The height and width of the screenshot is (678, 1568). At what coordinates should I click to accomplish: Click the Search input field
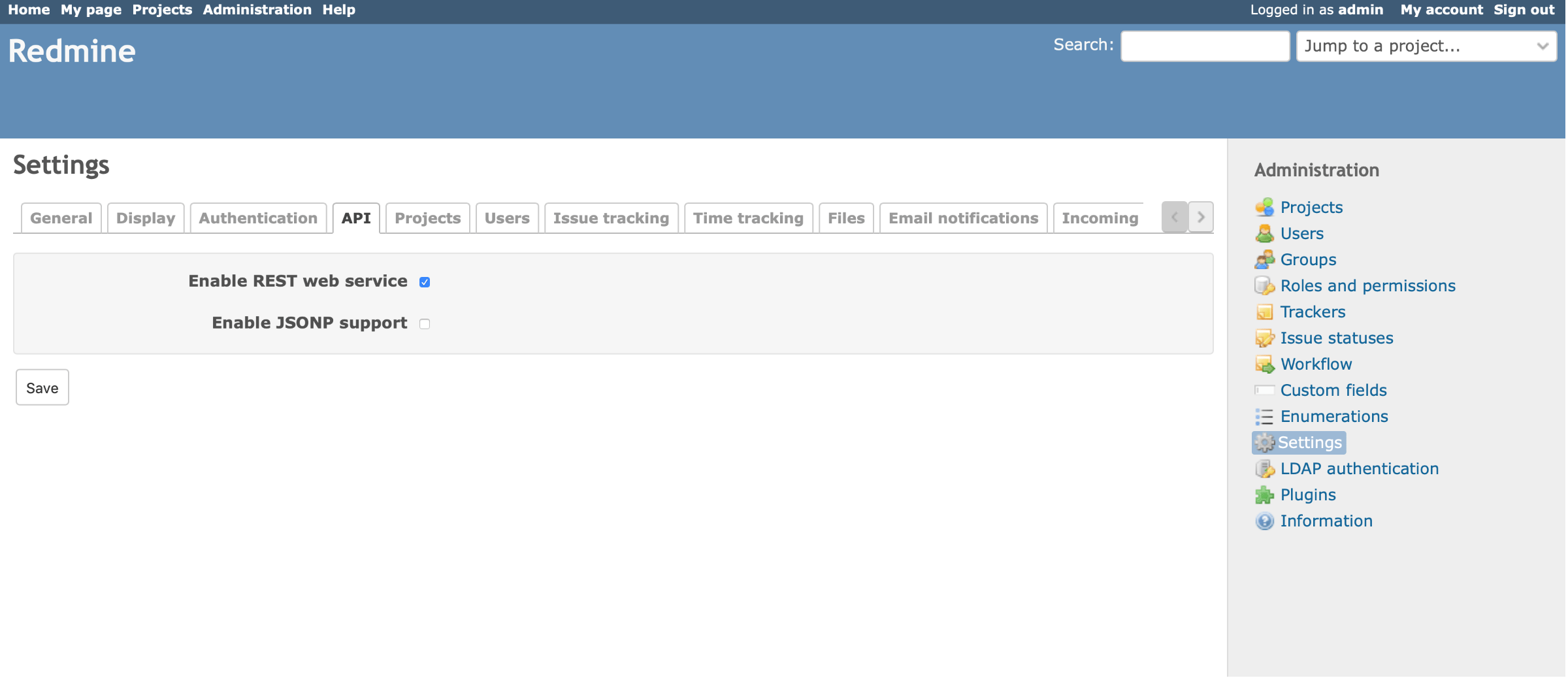(1205, 46)
